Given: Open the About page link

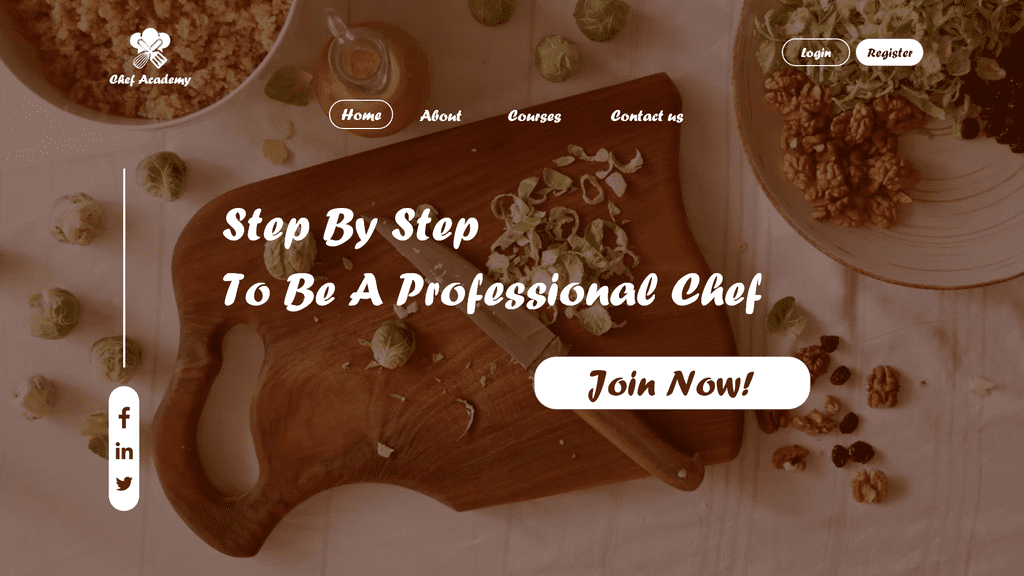Looking at the screenshot, I should 441,116.
